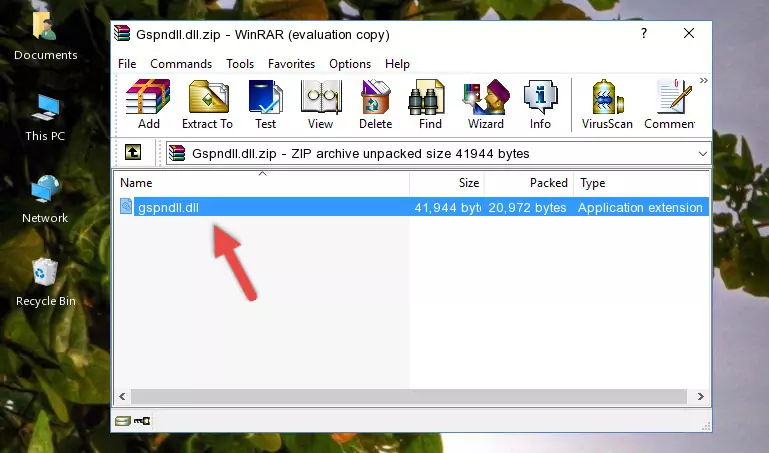The width and height of the screenshot is (769, 453).
Task: Sort by Packed column header
Action: pos(529,183)
